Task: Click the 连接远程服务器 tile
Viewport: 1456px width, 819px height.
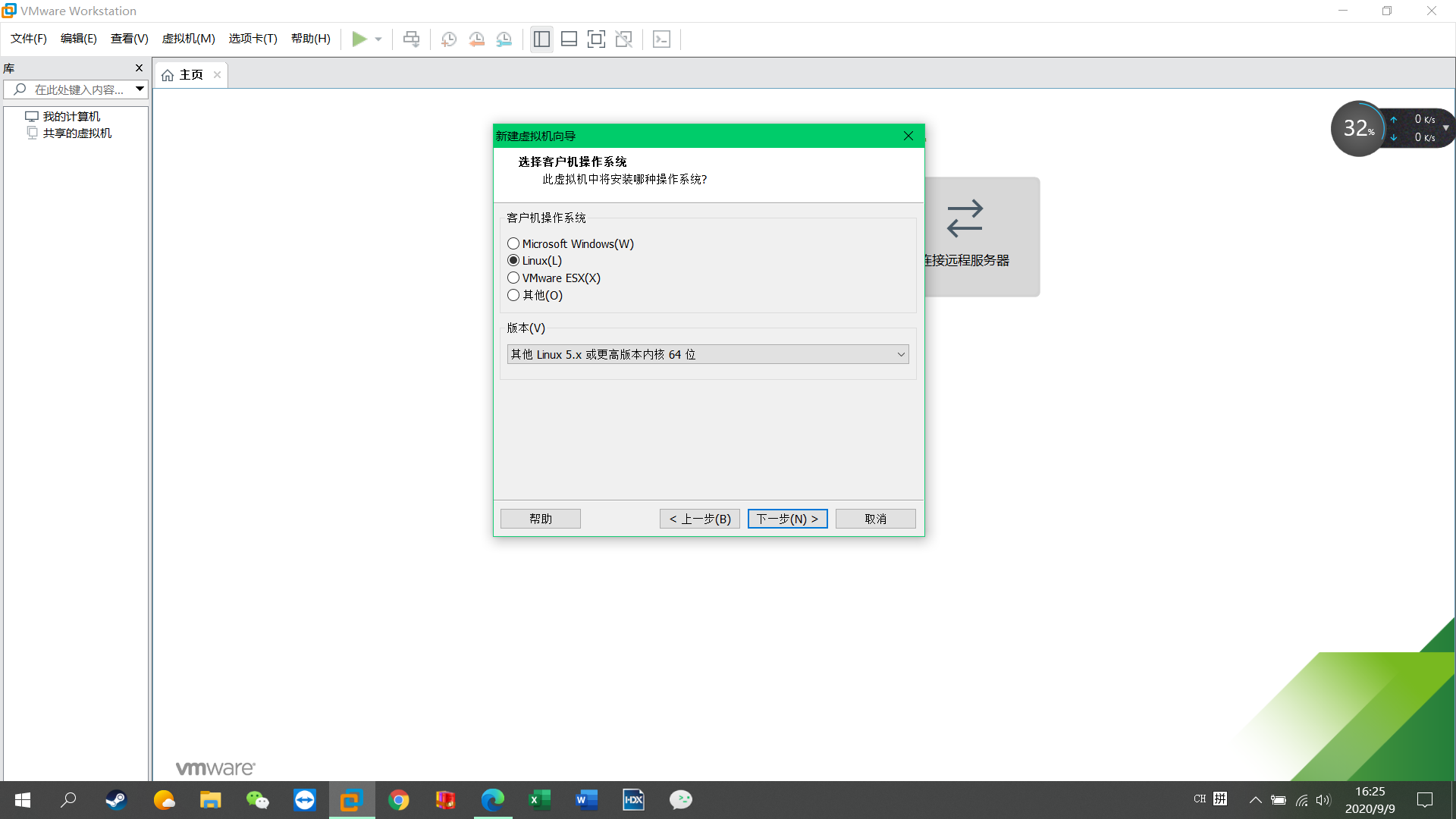Action: [981, 237]
